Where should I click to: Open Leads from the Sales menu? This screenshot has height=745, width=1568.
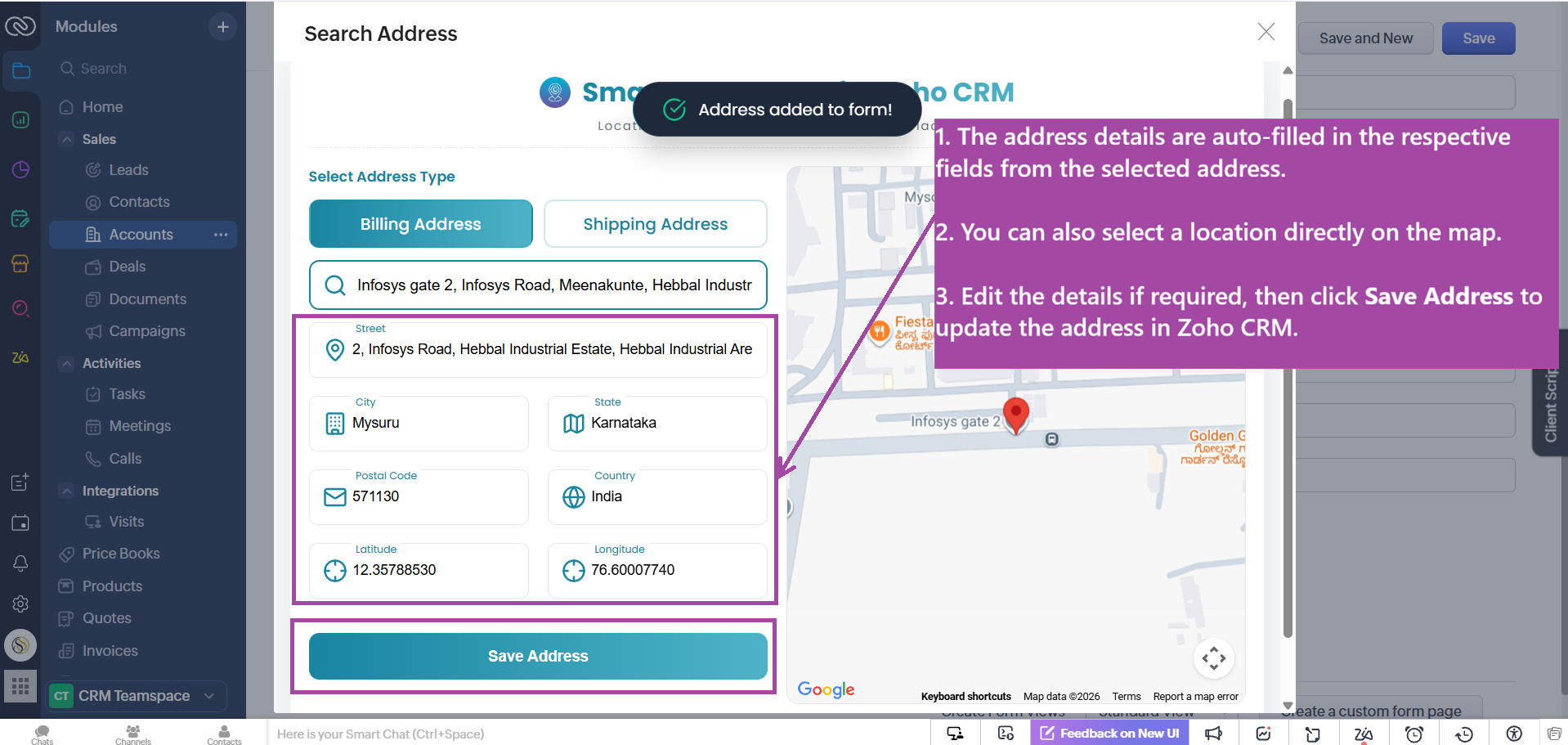(128, 169)
